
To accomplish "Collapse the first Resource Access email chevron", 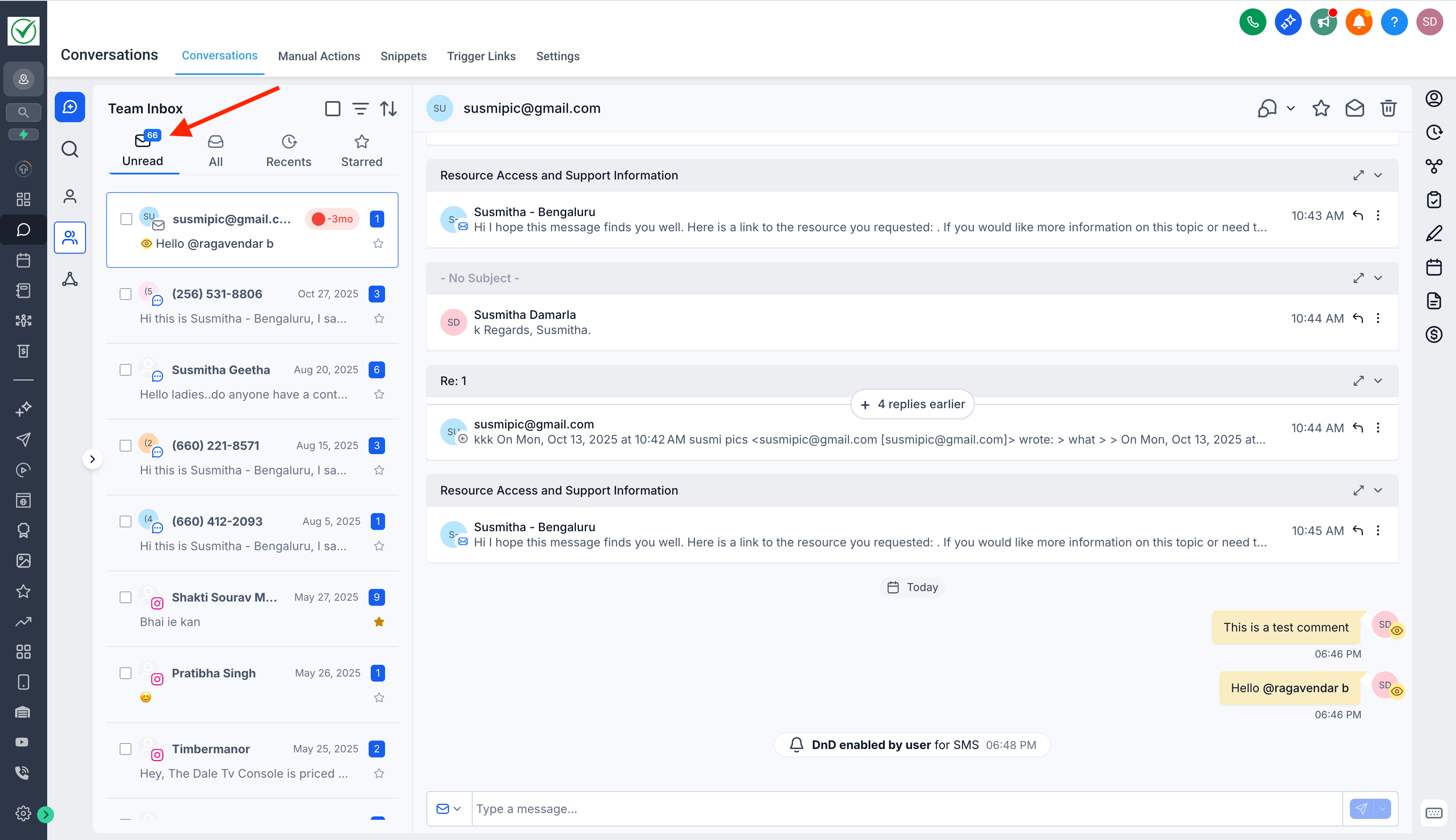I will click(1378, 175).
